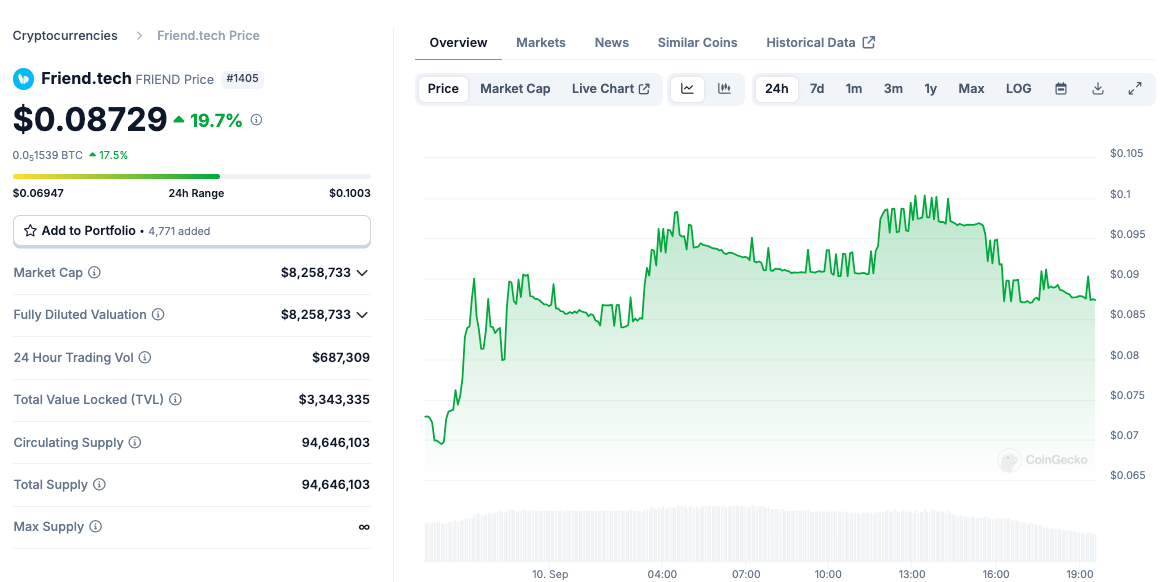The width and height of the screenshot is (1163, 582).
Task: Toggle LOG scale on chart
Action: pyautogui.click(x=1018, y=89)
